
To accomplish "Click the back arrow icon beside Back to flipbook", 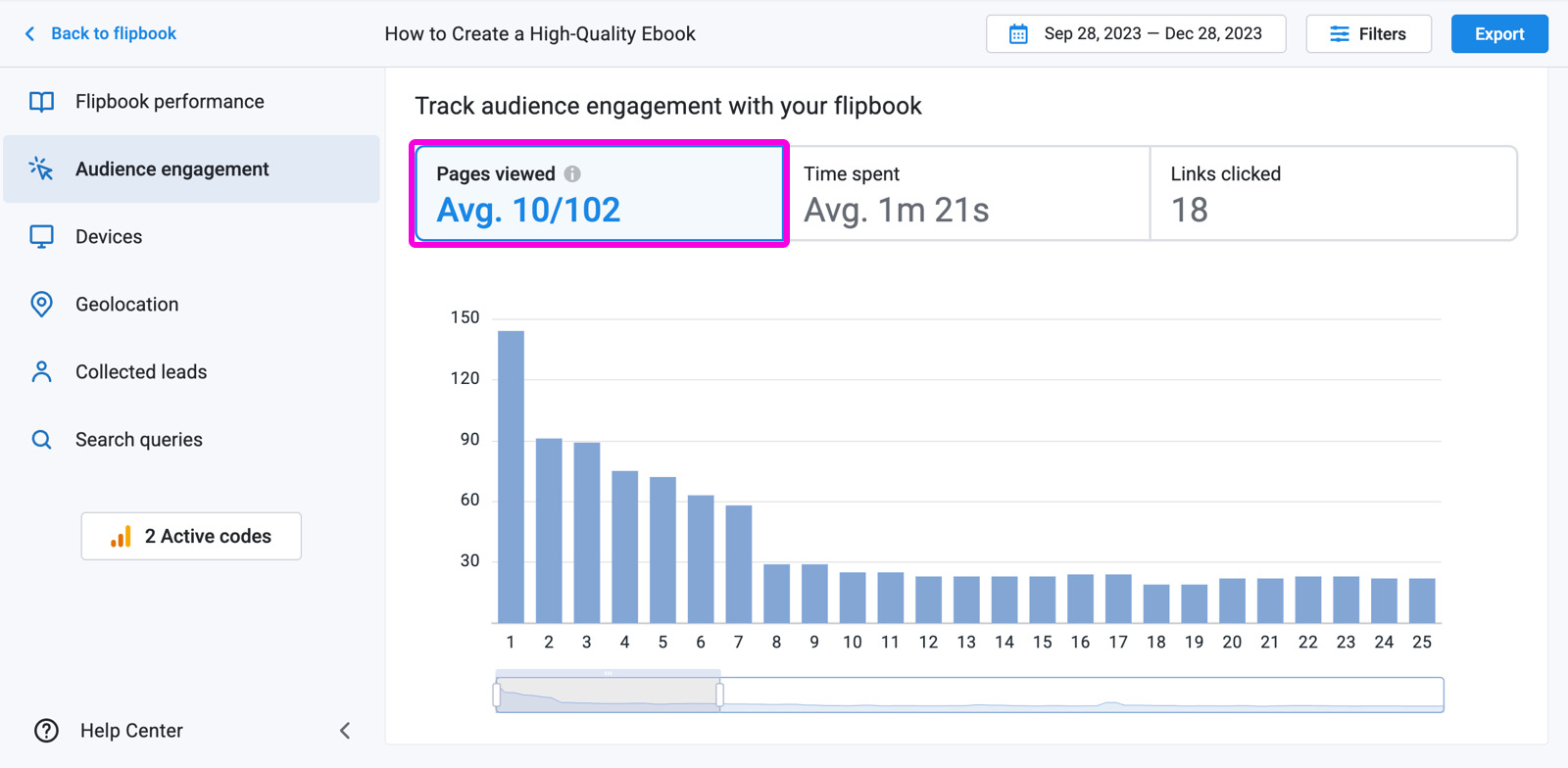I will (29, 34).
